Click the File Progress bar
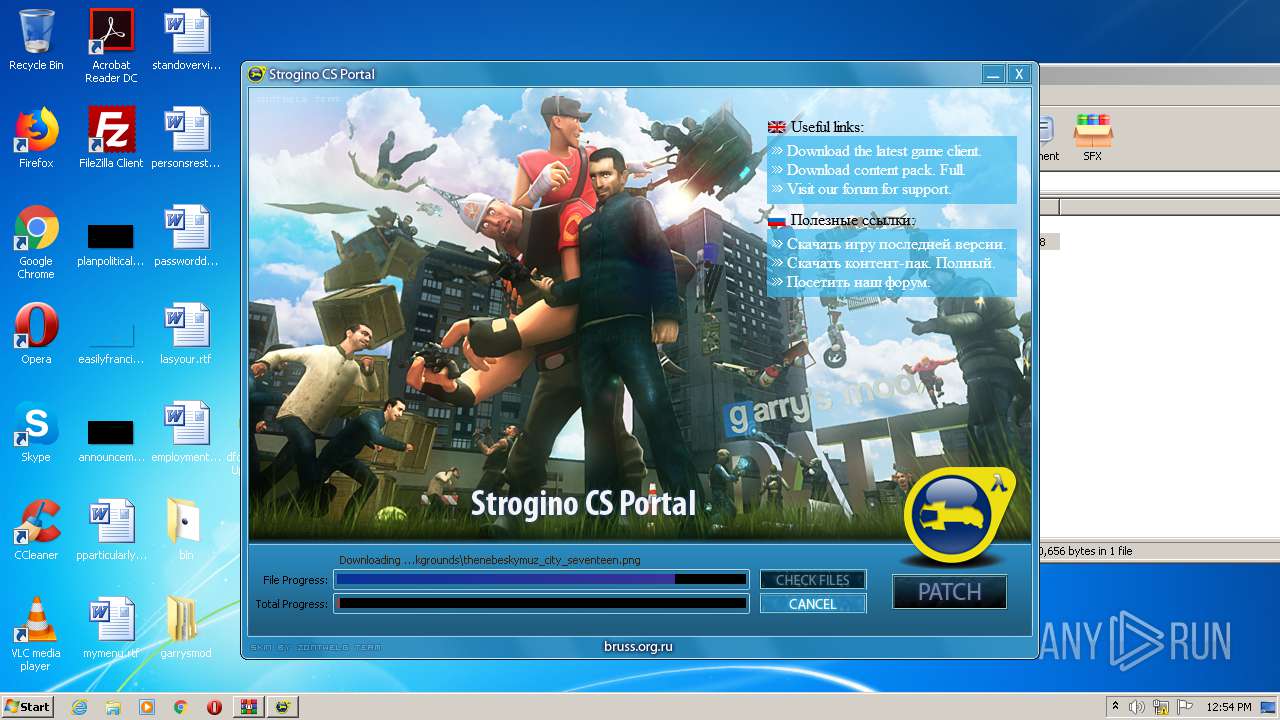This screenshot has width=1280, height=720. click(541, 579)
